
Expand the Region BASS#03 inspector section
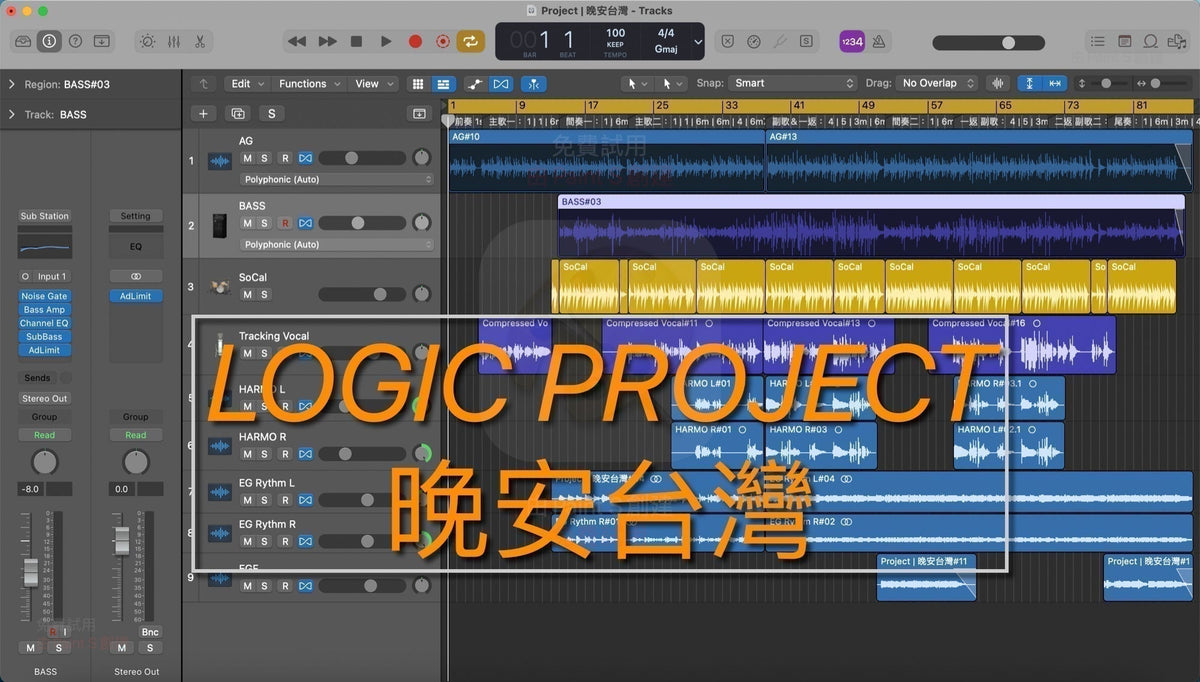[x=11, y=85]
